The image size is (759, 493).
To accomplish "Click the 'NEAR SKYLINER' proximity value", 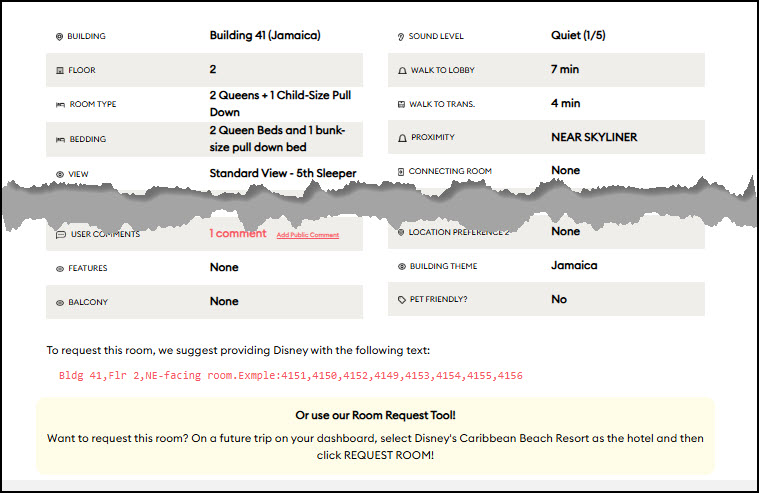I will point(594,137).
